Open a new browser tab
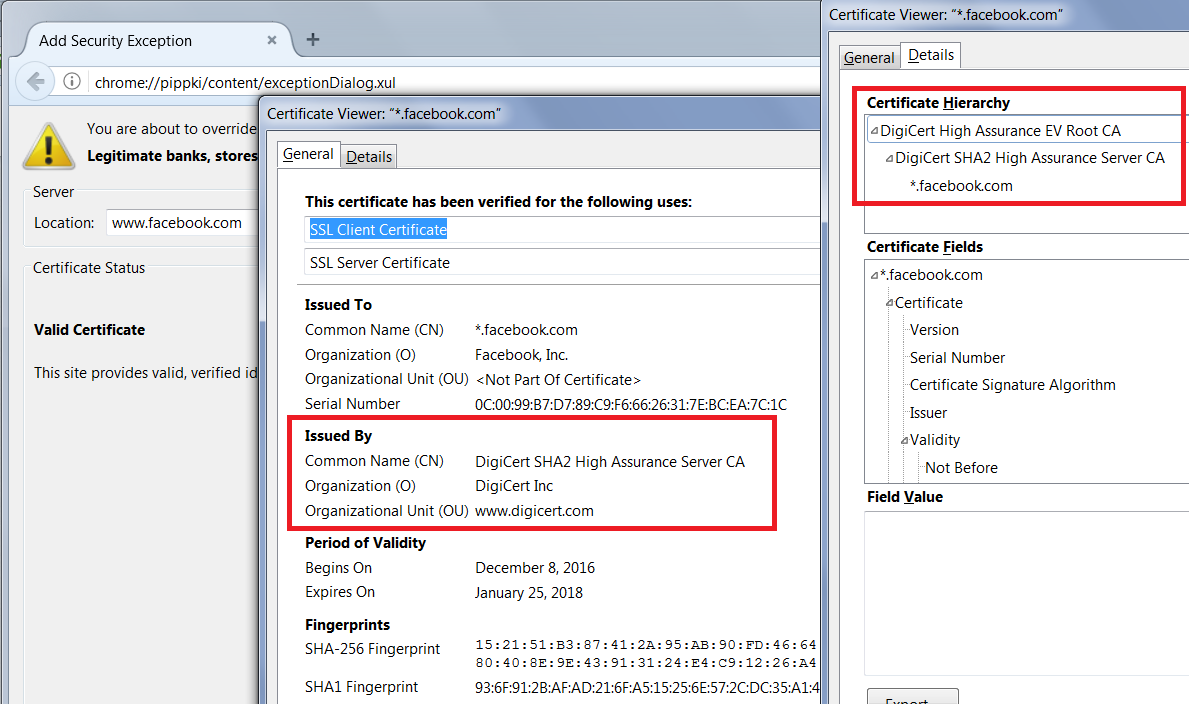 tap(312, 39)
